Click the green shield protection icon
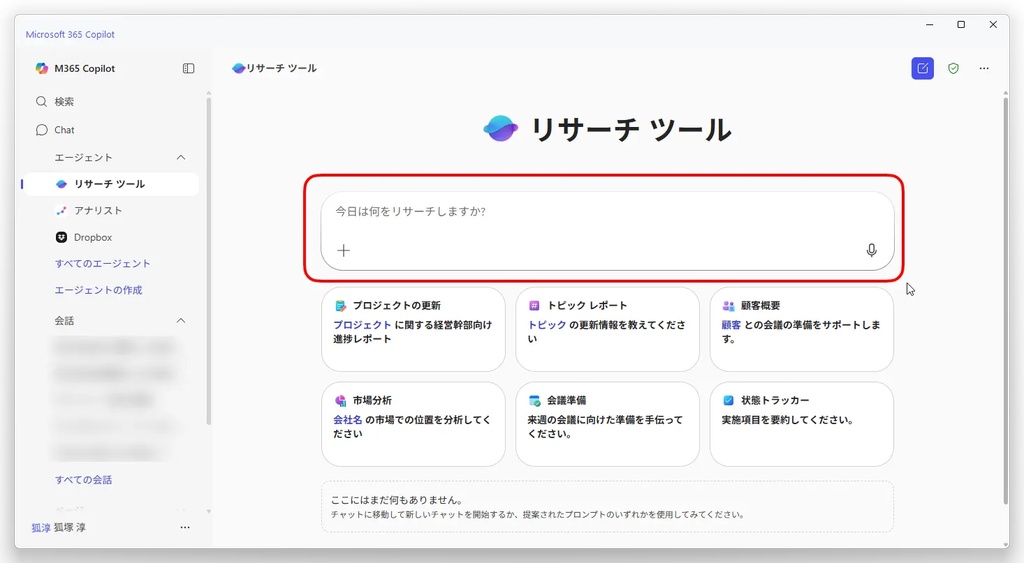The width and height of the screenshot is (1024, 563). point(953,68)
